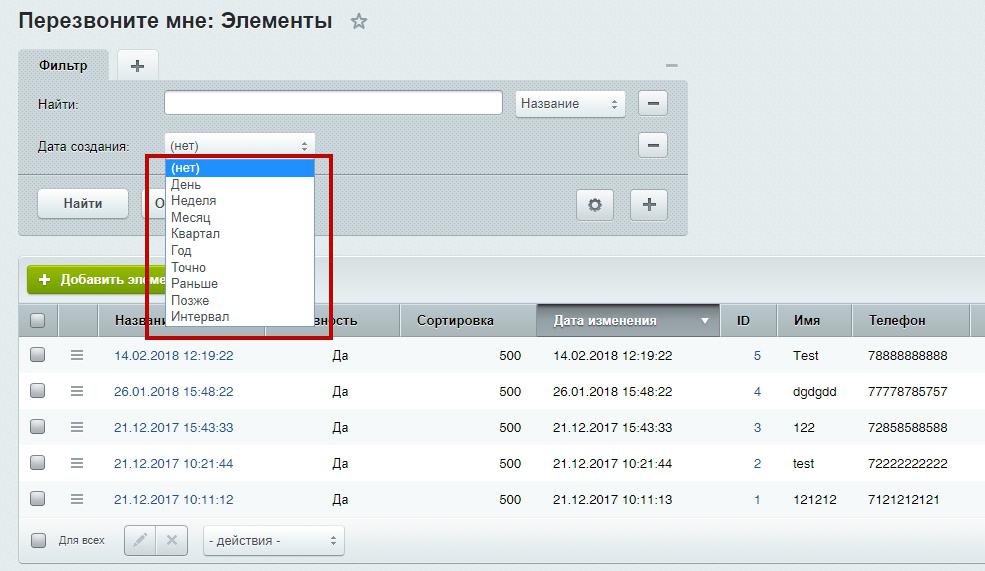Check the row with ID 1
This screenshot has height=571, width=985.
pyautogui.click(x=38, y=499)
